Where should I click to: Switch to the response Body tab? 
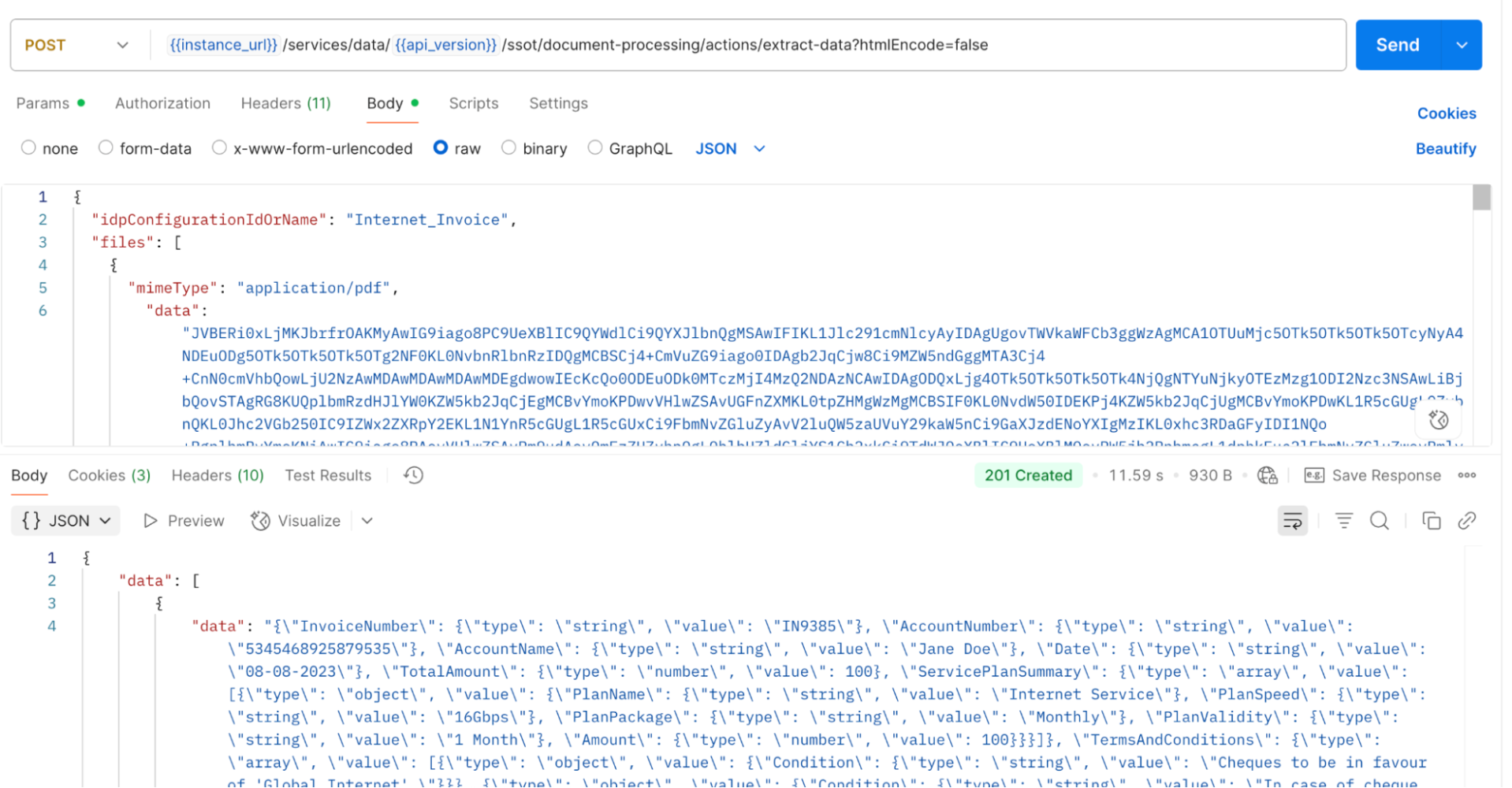click(29, 476)
